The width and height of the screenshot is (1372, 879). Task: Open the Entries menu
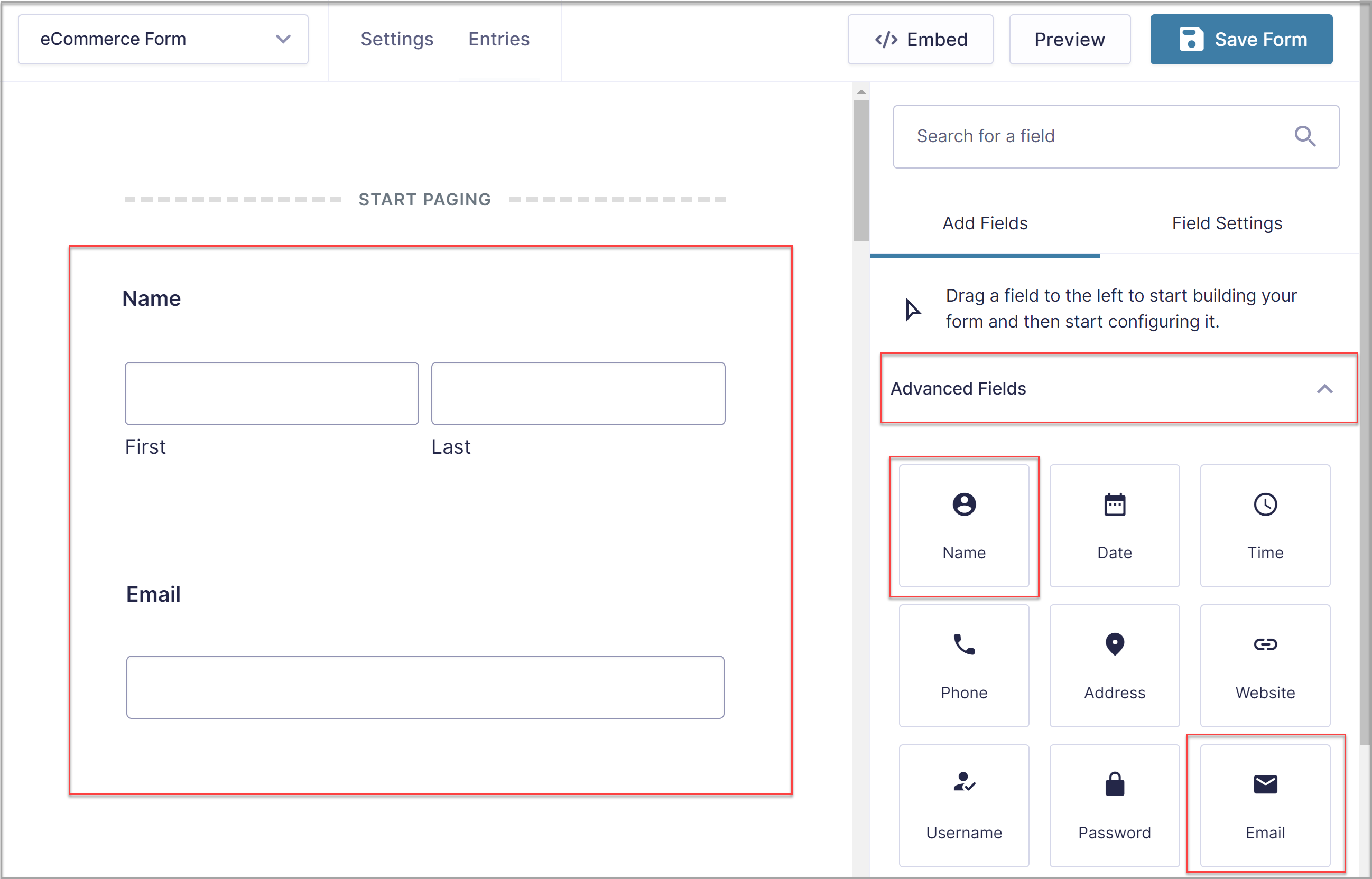[x=499, y=39]
